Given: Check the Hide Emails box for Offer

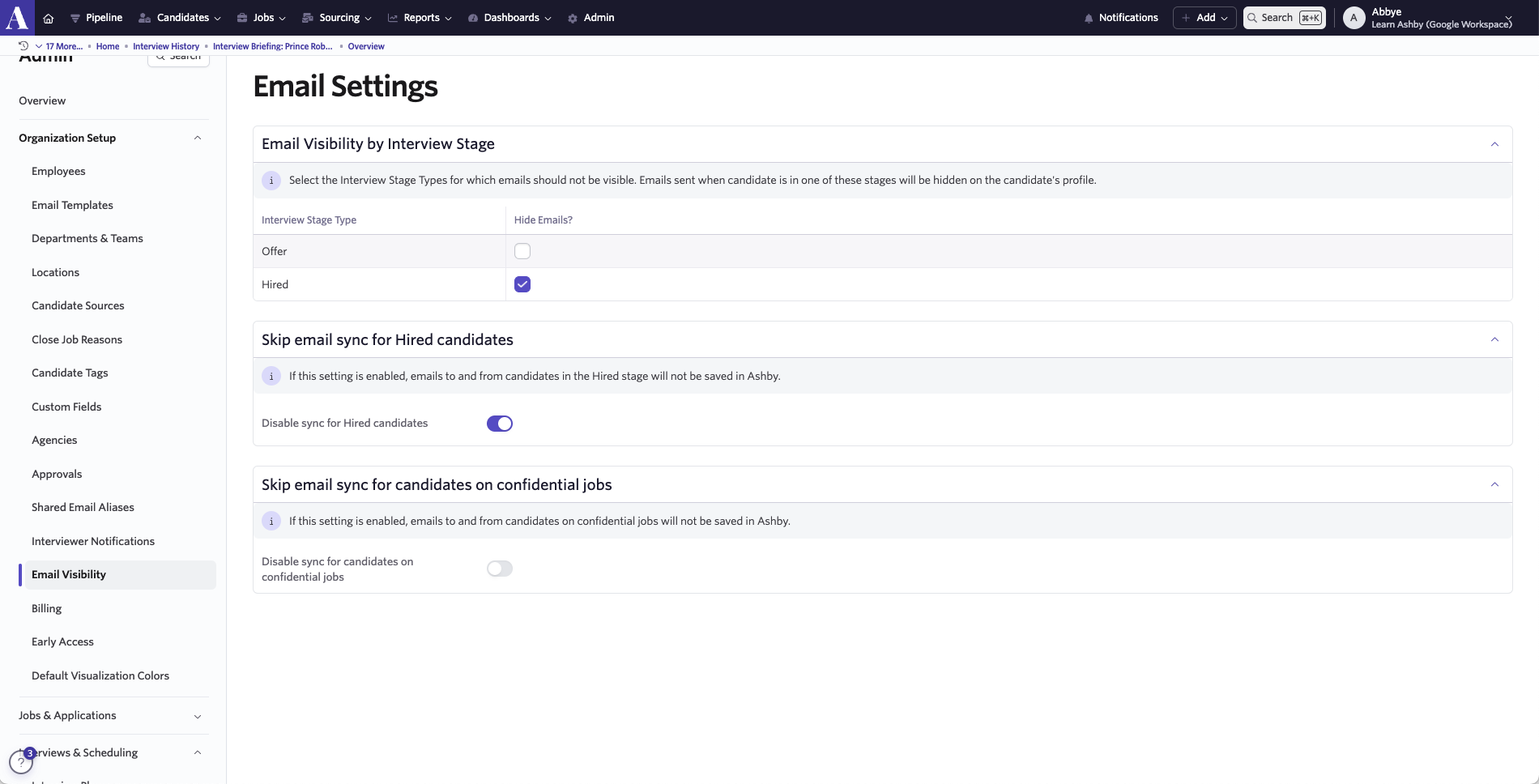Looking at the screenshot, I should [522, 251].
